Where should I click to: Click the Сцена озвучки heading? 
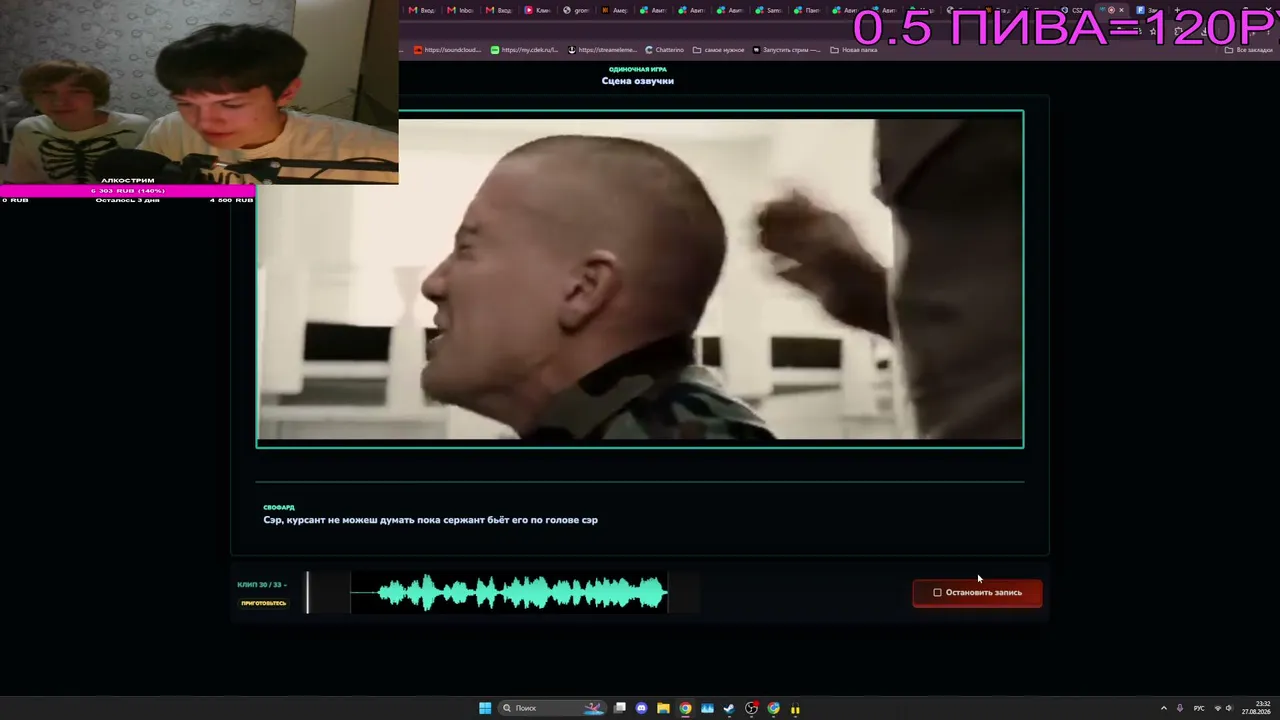638,81
